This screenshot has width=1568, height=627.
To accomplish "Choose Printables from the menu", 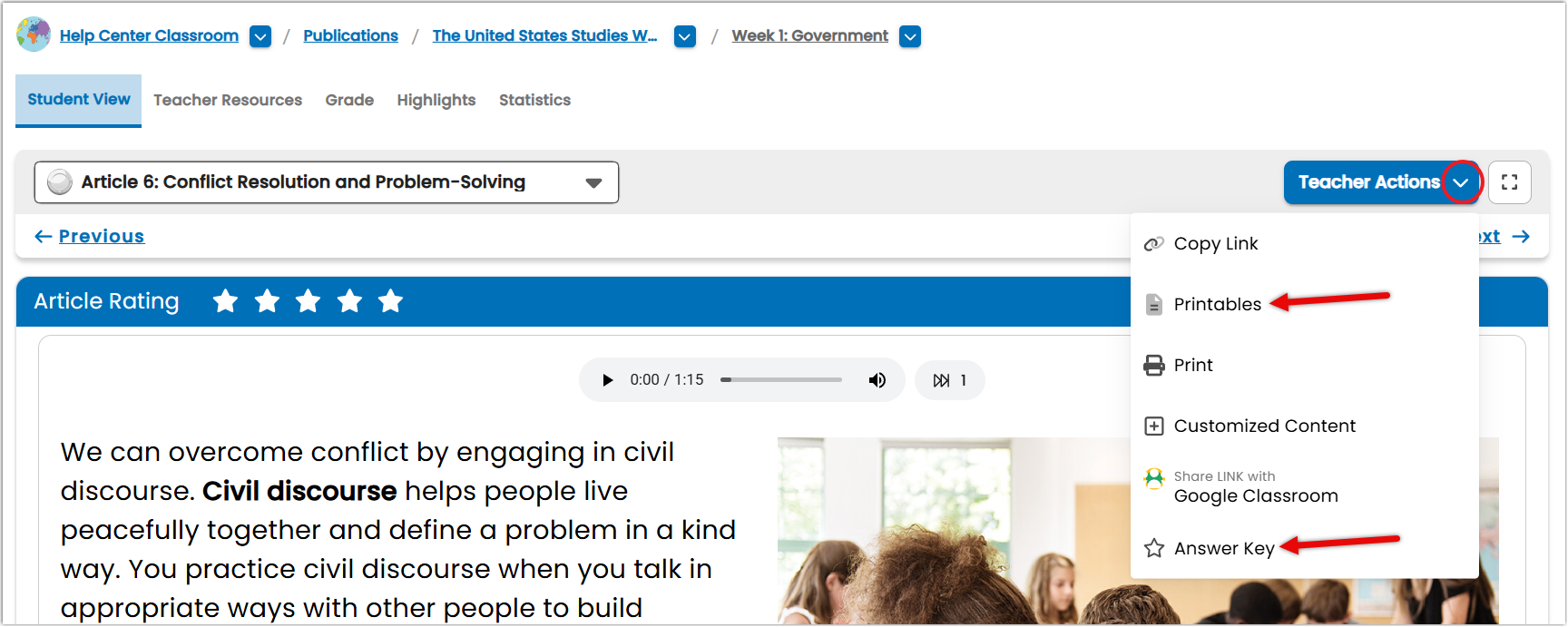I will click(x=1304, y=304).
